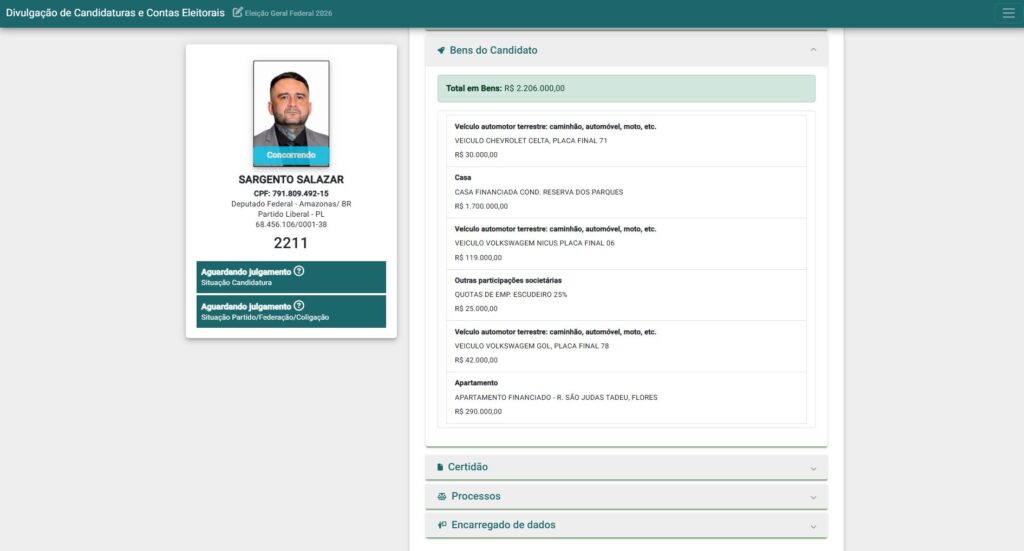Click the help icon next to Situação Candidatura

298,271
